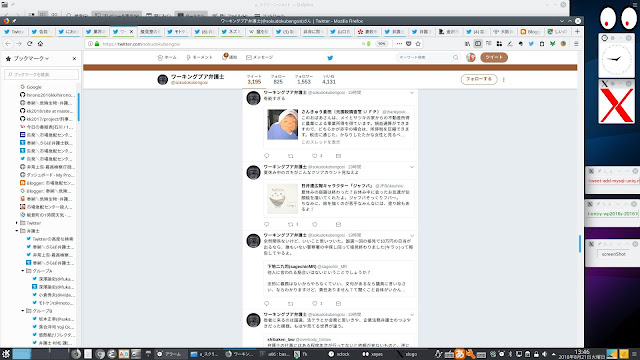Open the ホーム navigation item

pyautogui.click(x=167, y=58)
